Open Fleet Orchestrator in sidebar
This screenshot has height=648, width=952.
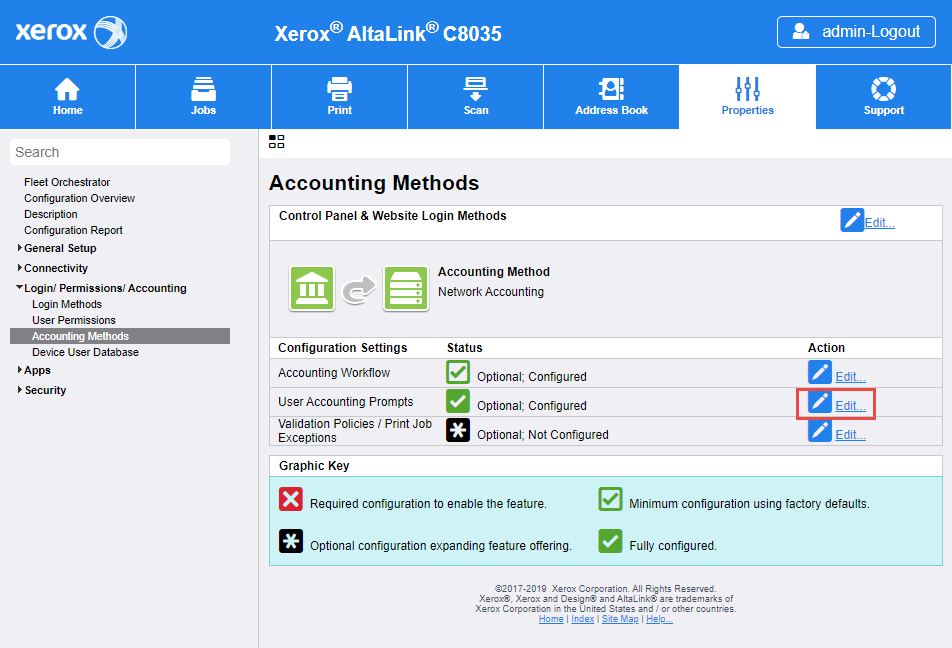[67, 182]
